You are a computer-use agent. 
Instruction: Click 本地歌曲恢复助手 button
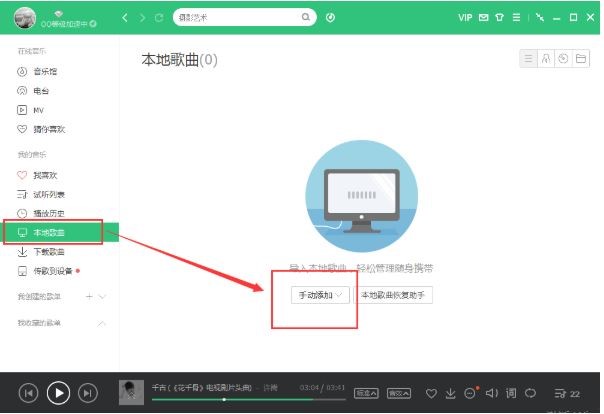393,295
